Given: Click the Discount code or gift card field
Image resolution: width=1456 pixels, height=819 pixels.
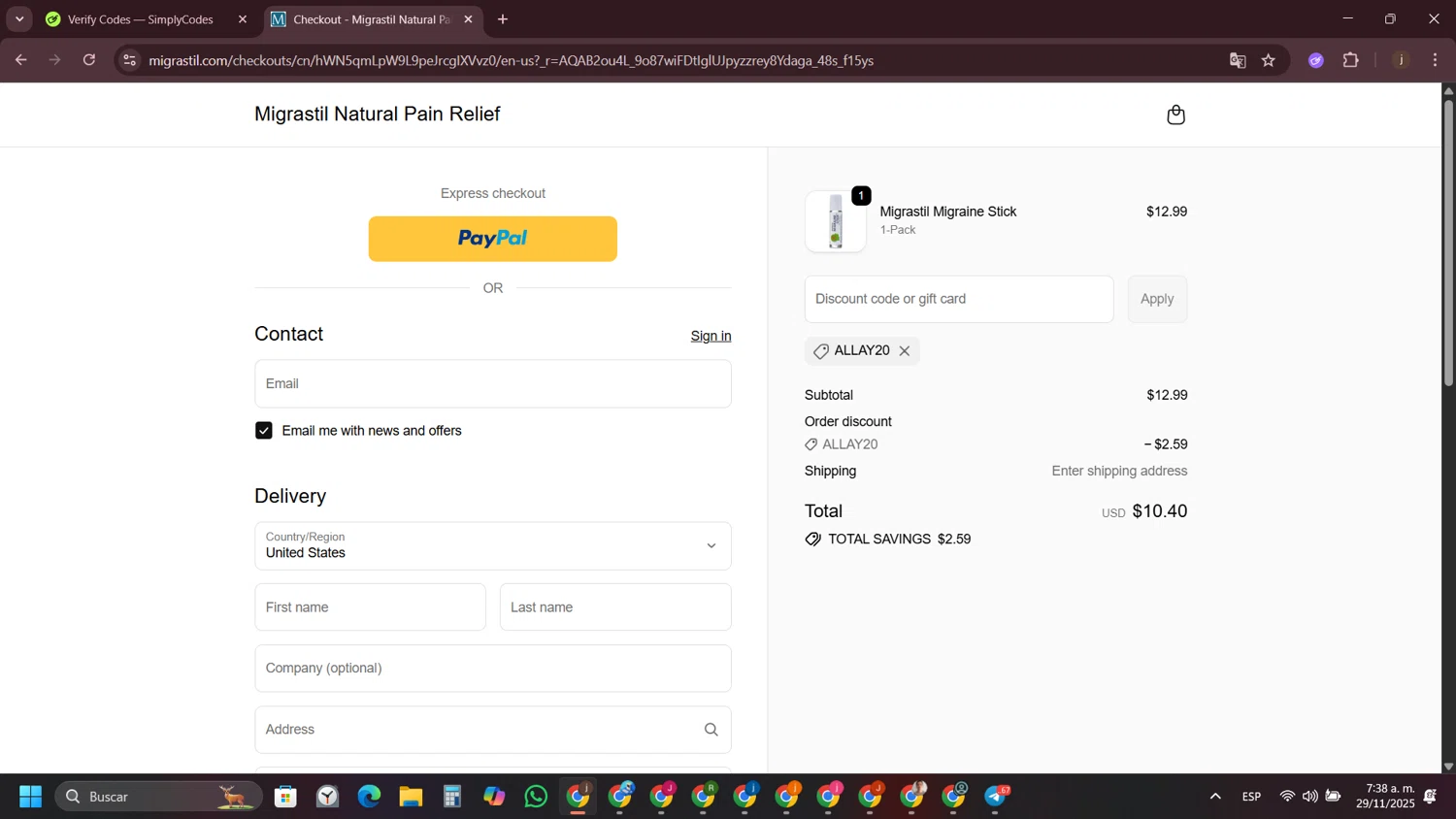Looking at the screenshot, I should pyautogui.click(x=959, y=299).
